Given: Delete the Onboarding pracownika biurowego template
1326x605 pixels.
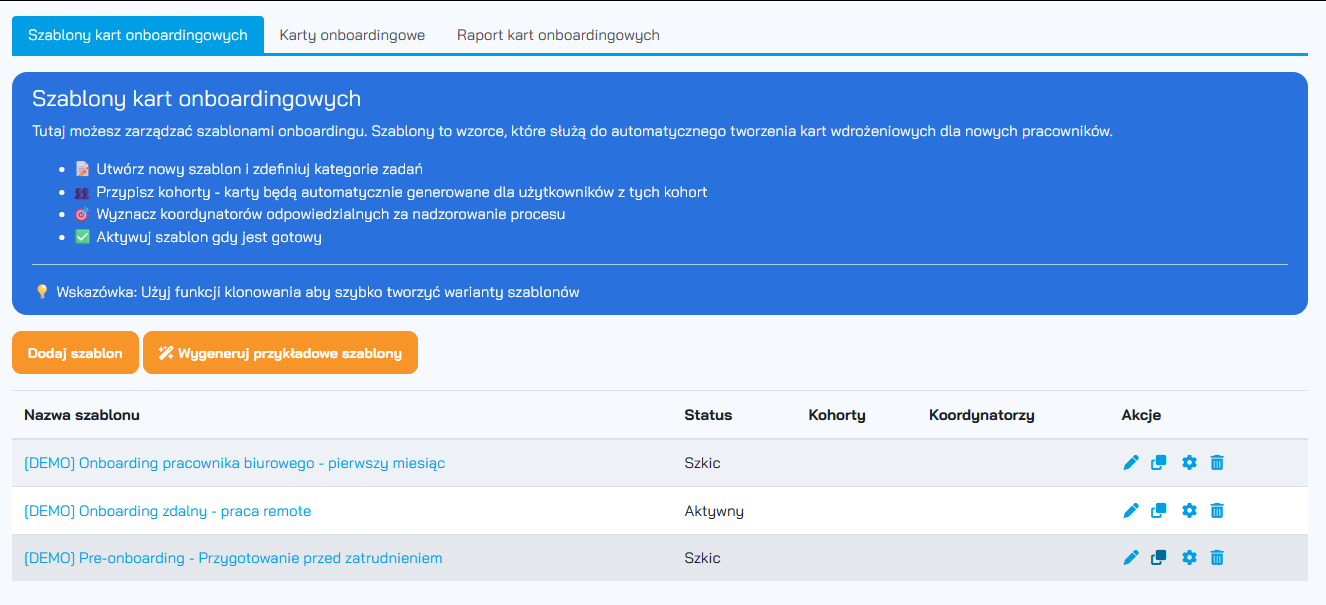Looking at the screenshot, I should coord(1217,463).
